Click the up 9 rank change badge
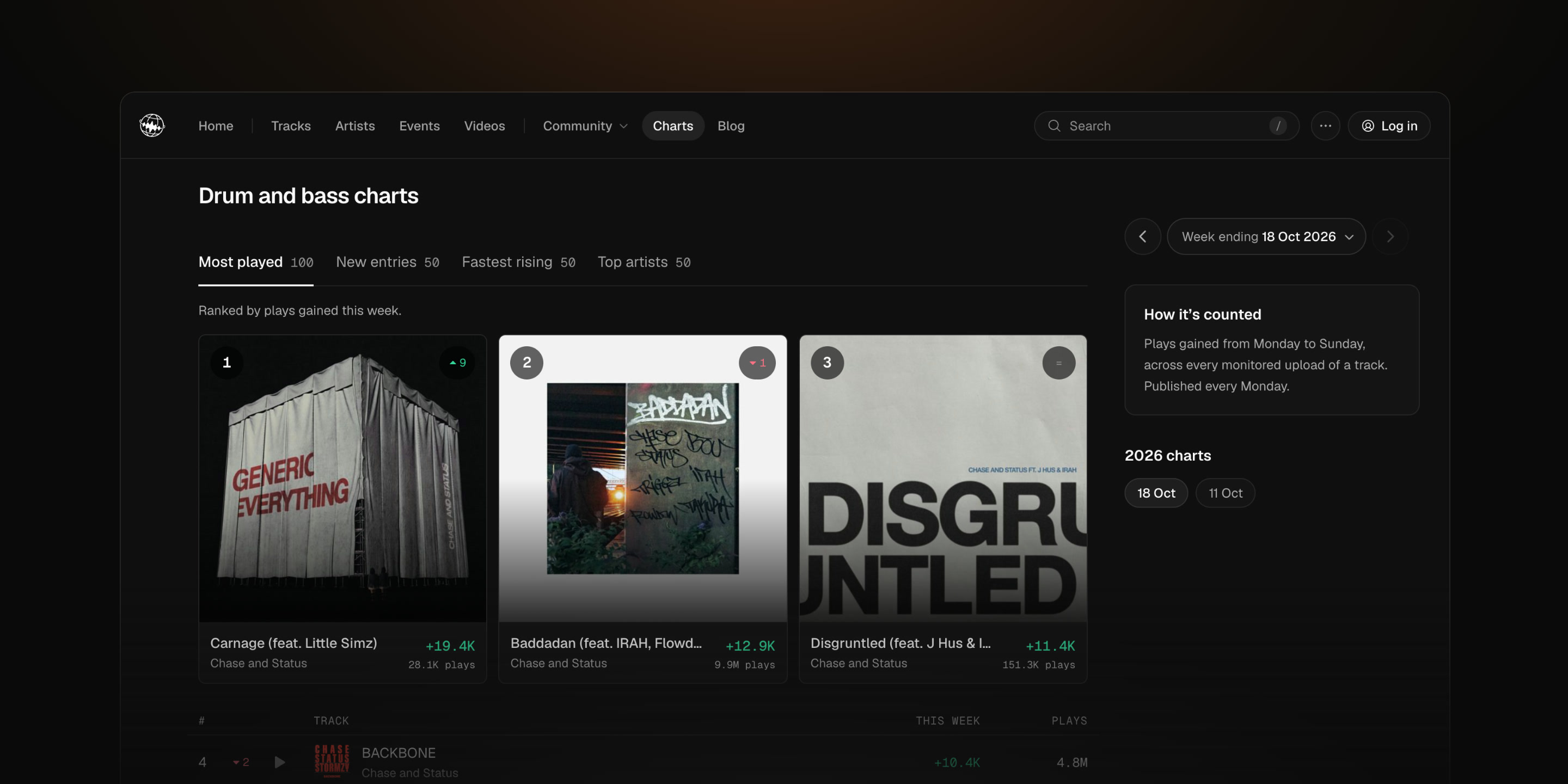Screen dimensions: 1568x784 pyautogui.click(x=457, y=363)
